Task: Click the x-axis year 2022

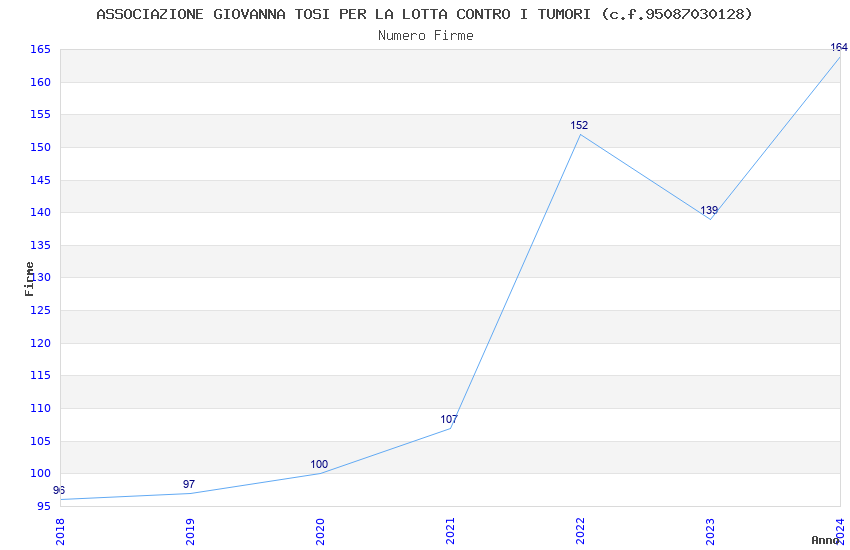Action: tap(580, 532)
